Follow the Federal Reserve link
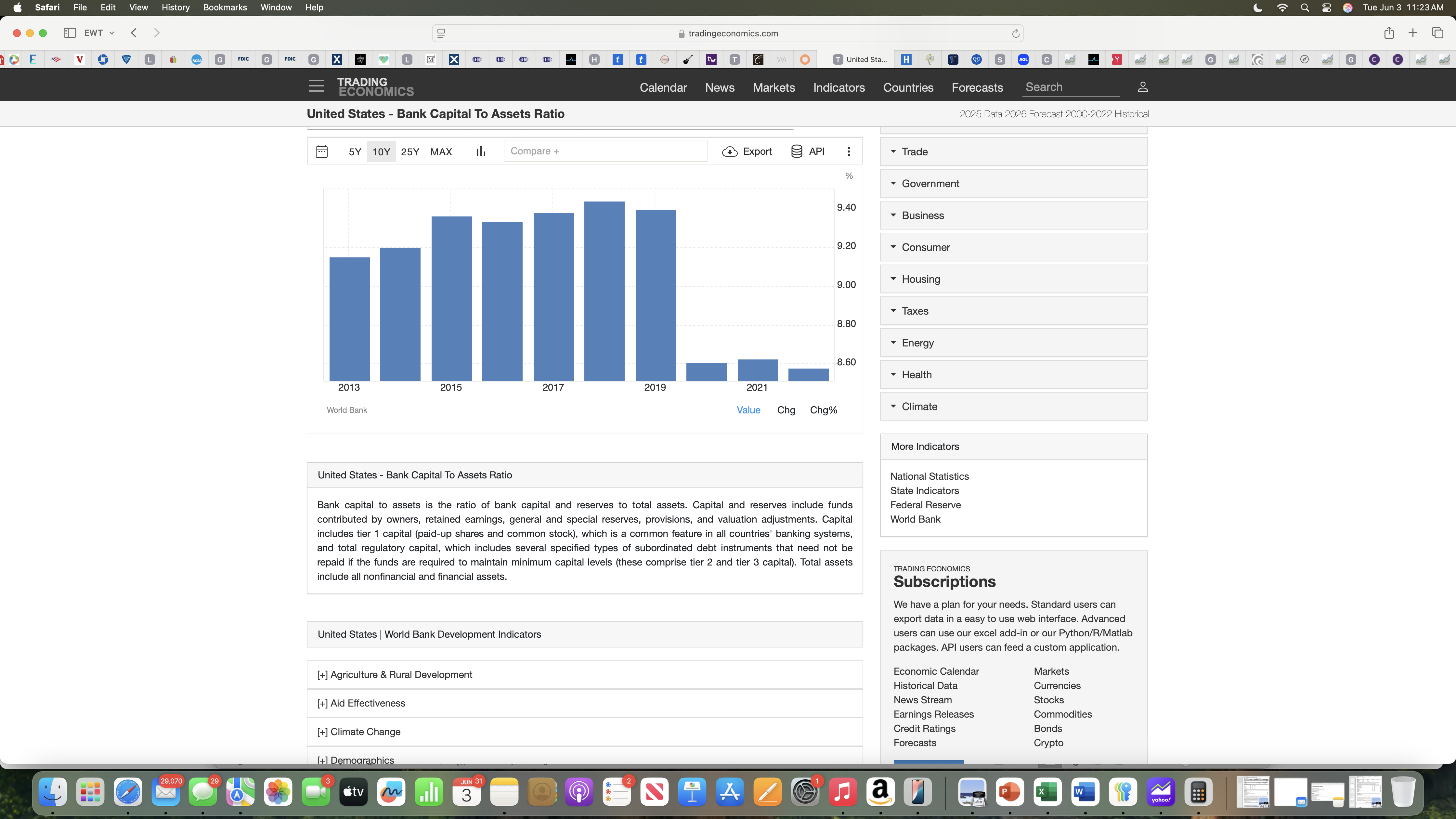Viewport: 1456px width, 819px height. tap(925, 505)
